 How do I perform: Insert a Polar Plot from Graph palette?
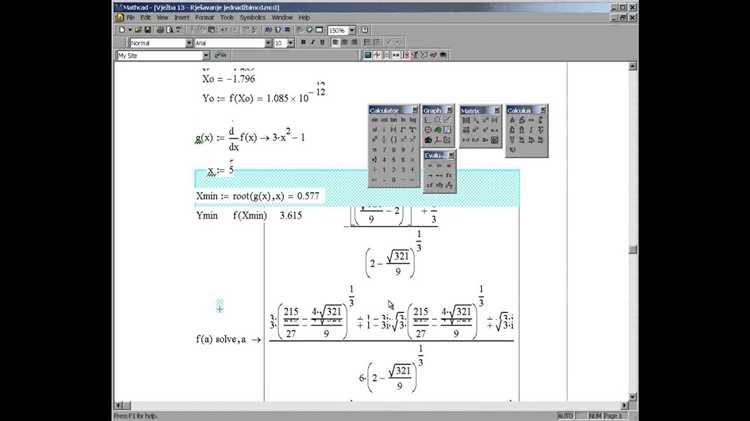click(x=428, y=130)
